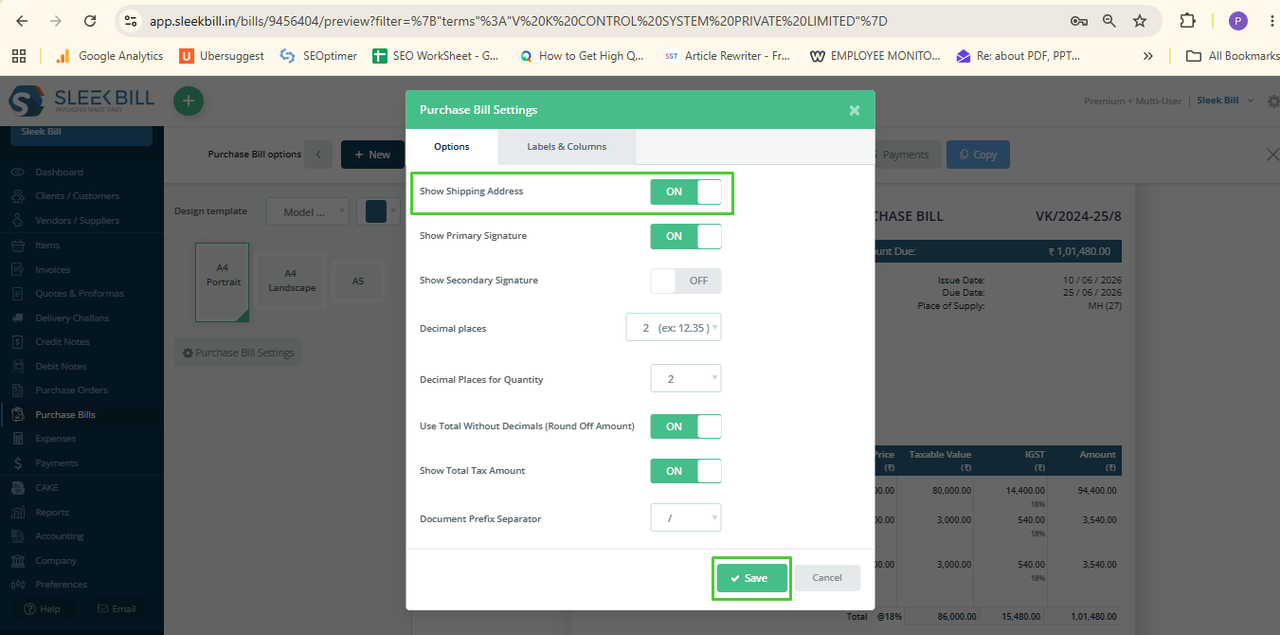
Task: Close the Purchase Bill Settings dialog
Action: 854,110
